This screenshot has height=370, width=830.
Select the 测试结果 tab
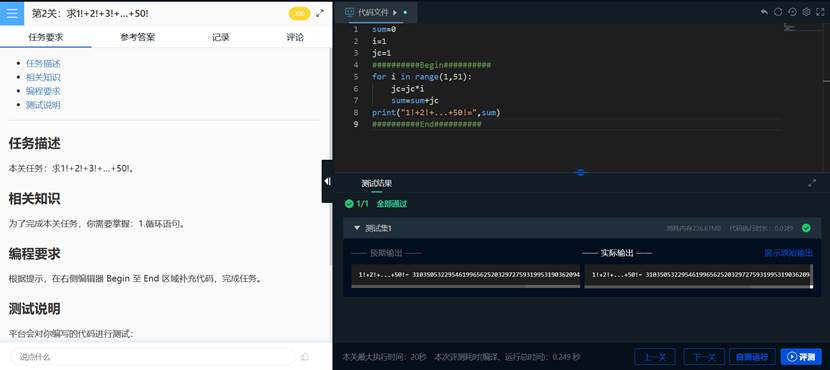click(376, 183)
